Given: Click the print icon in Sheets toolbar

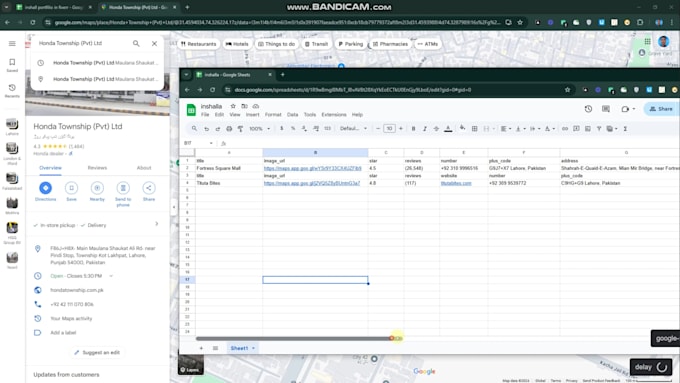Looking at the screenshot, I should pos(229,129).
